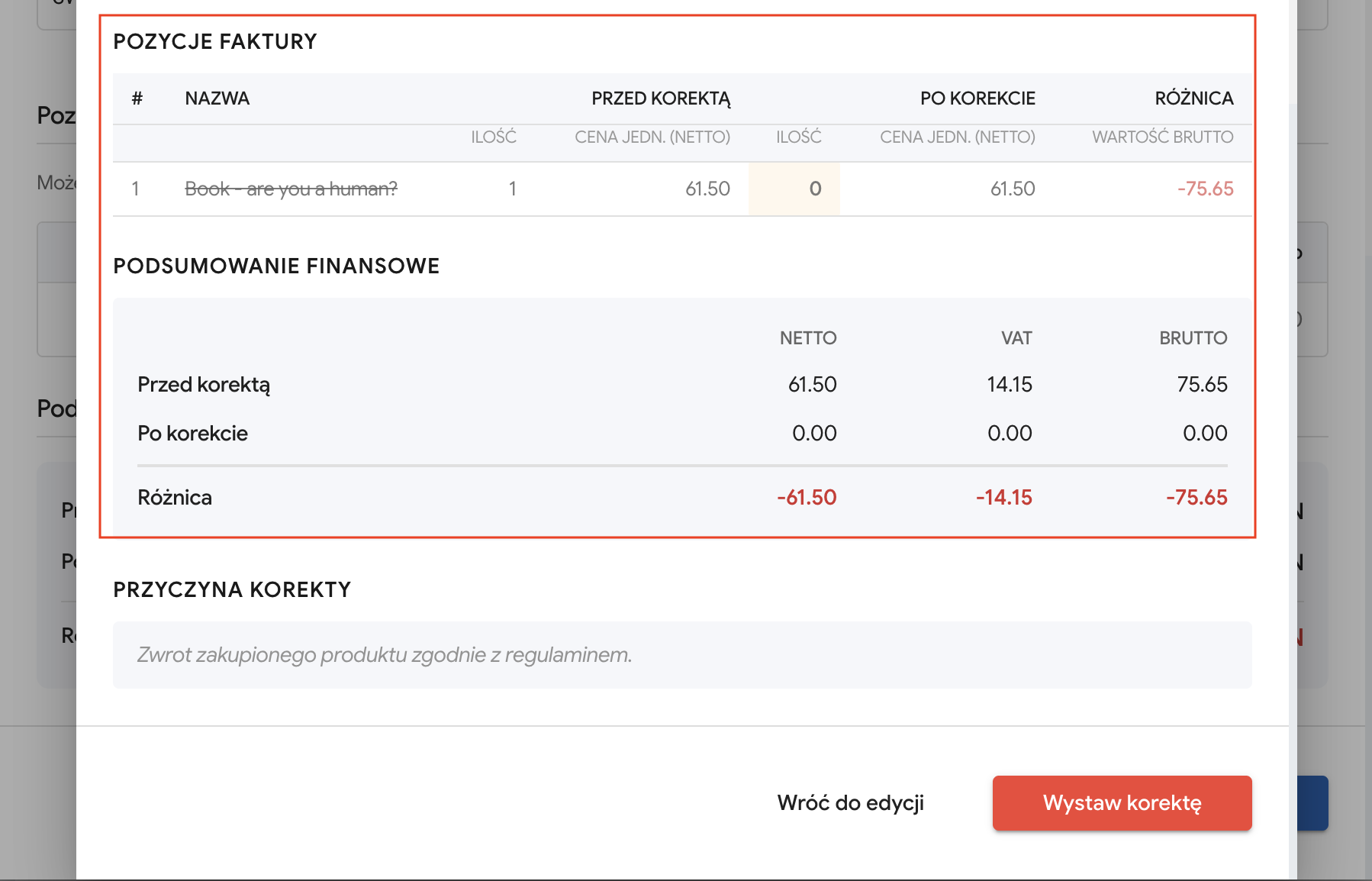Click the RÓŻNICA table column header
Screen dimensions: 1372x881
click(x=1194, y=98)
